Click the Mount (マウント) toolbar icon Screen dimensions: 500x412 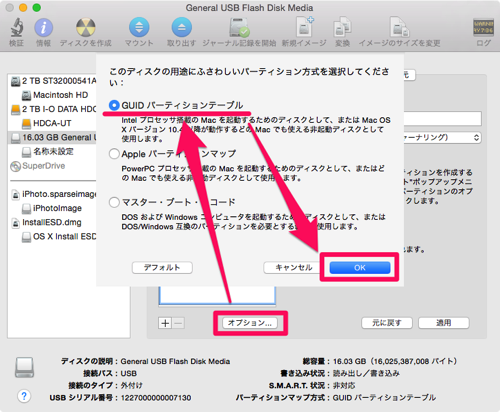point(139,27)
